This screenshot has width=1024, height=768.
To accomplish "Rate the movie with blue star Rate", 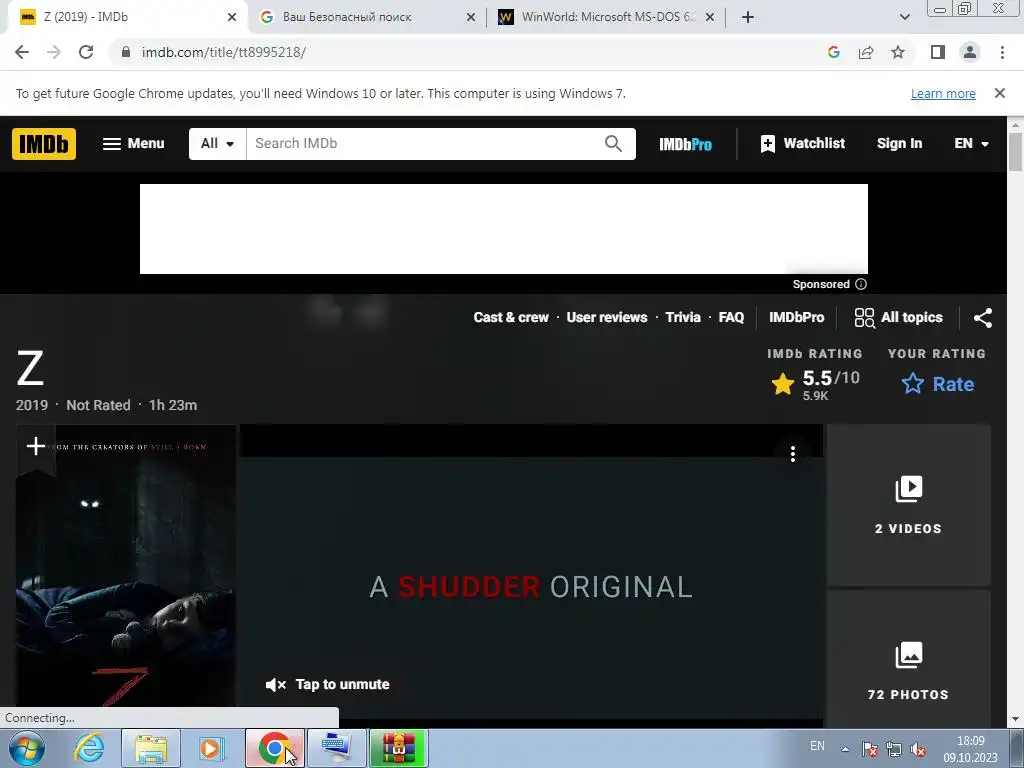I will (937, 384).
